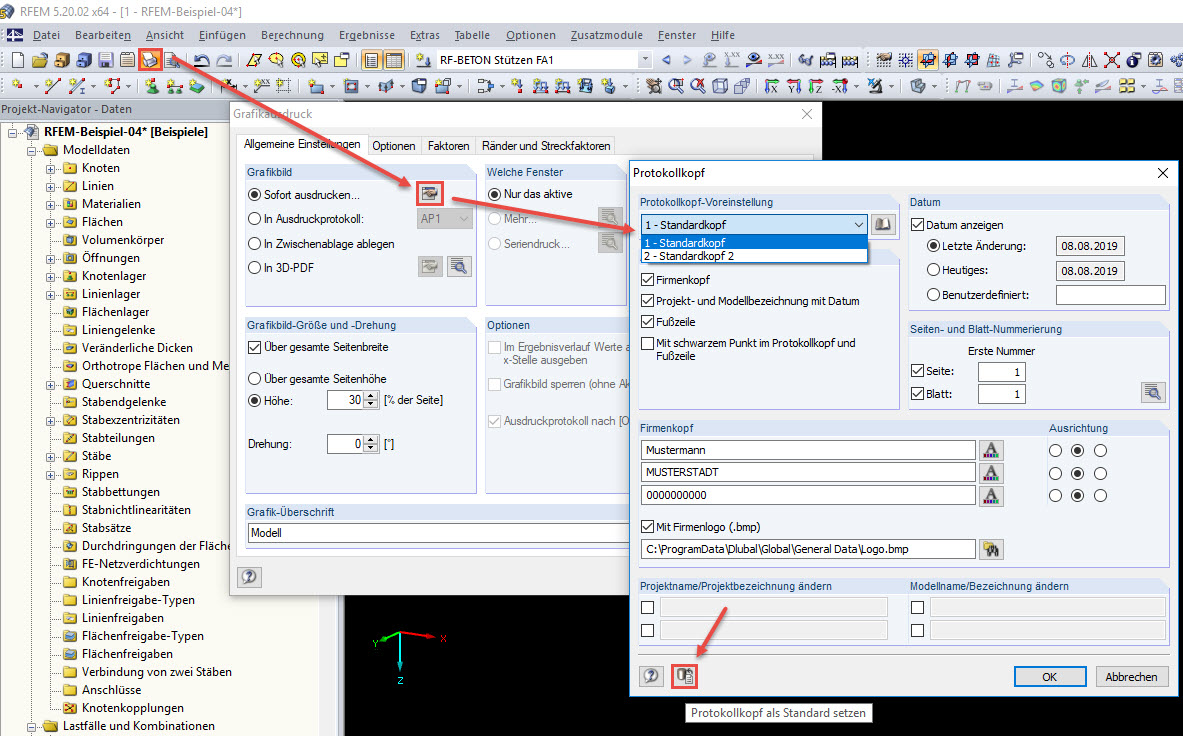
Task: Click the zoom window magnifier icon
Action: pyautogui.click(x=676, y=86)
